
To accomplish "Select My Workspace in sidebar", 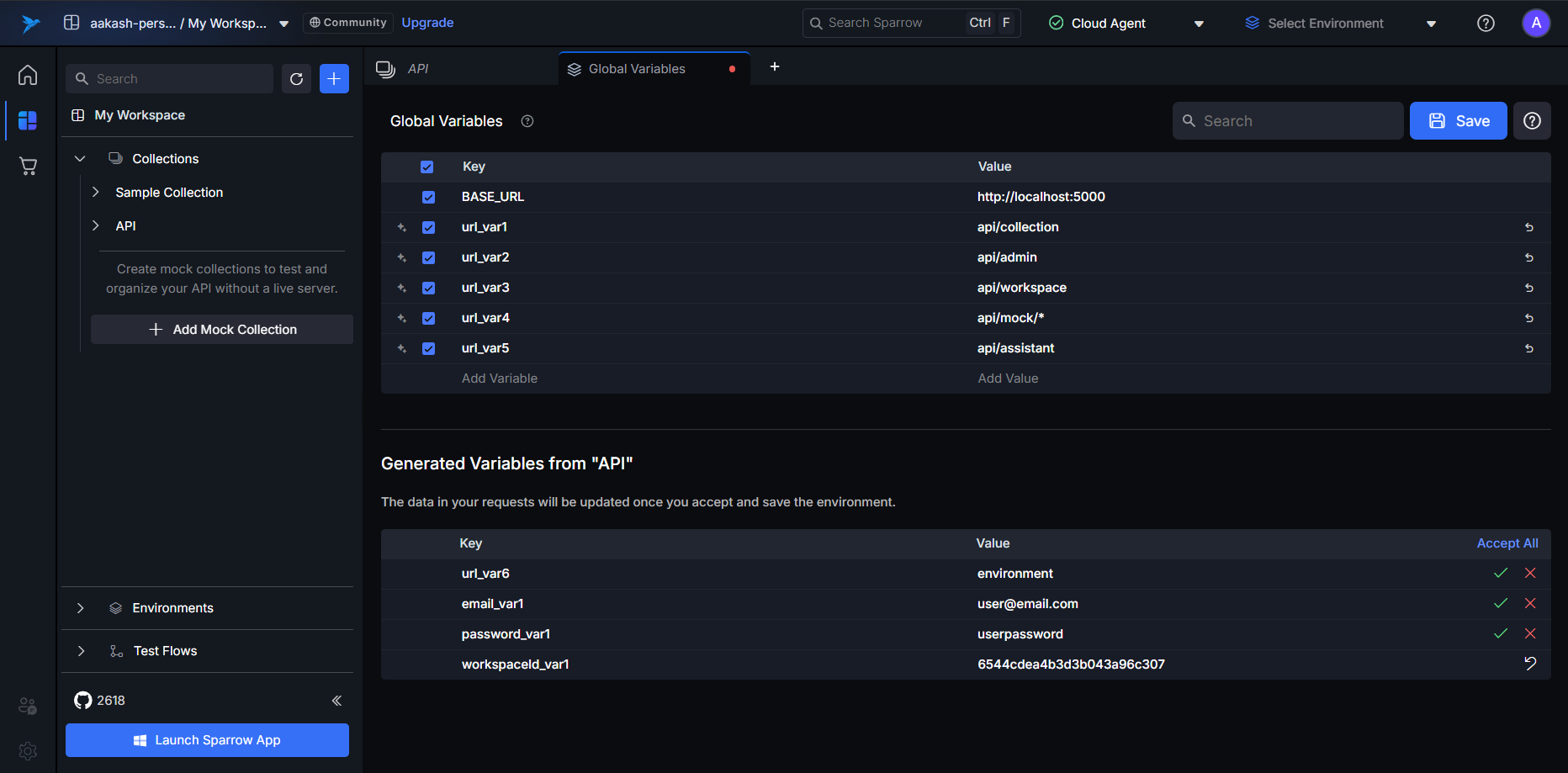I will tap(140, 115).
